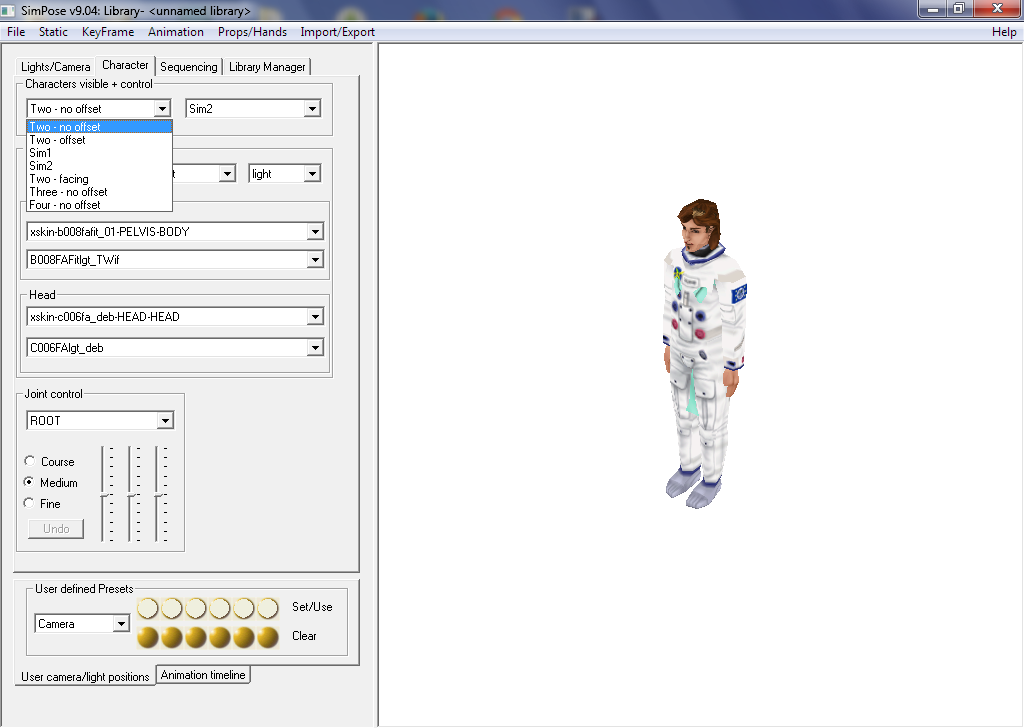Choose the Medium joint control precision
This screenshot has width=1024, height=728.
[30, 482]
